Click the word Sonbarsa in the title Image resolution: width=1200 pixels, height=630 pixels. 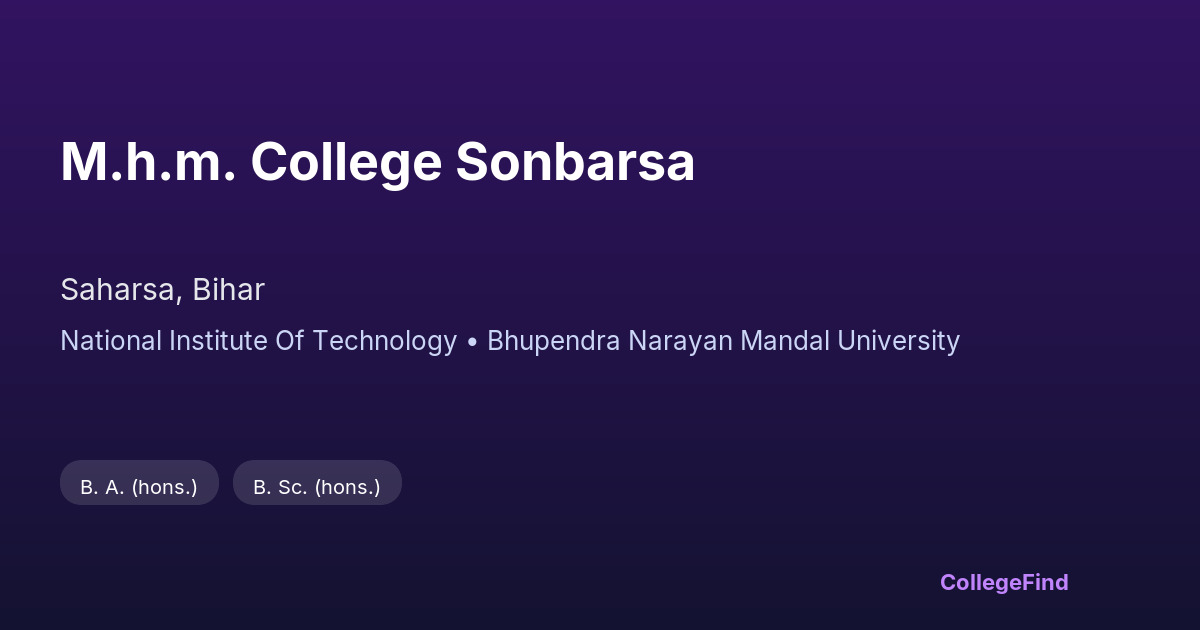(575, 163)
